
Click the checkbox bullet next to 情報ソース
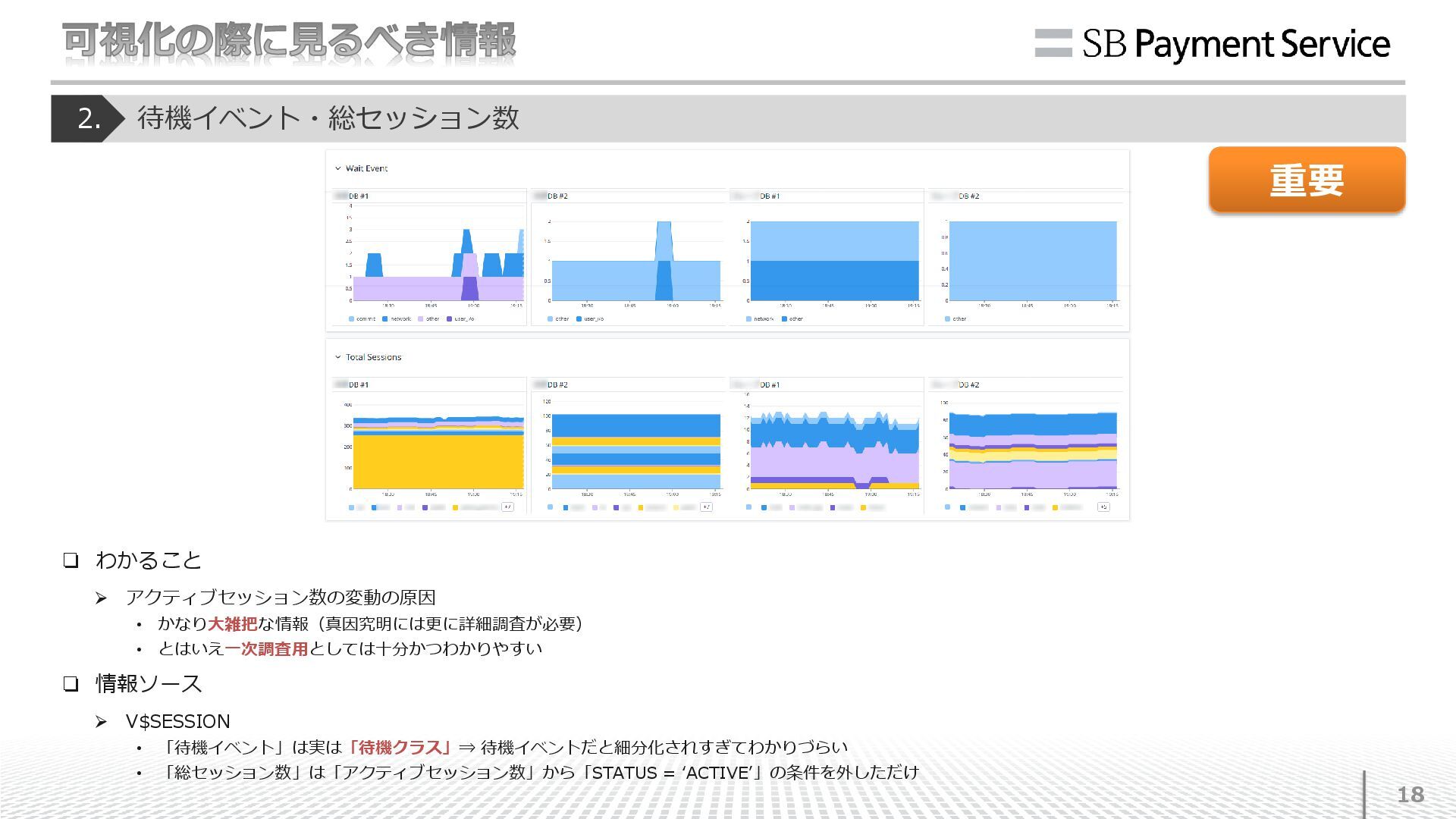click(x=71, y=684)
